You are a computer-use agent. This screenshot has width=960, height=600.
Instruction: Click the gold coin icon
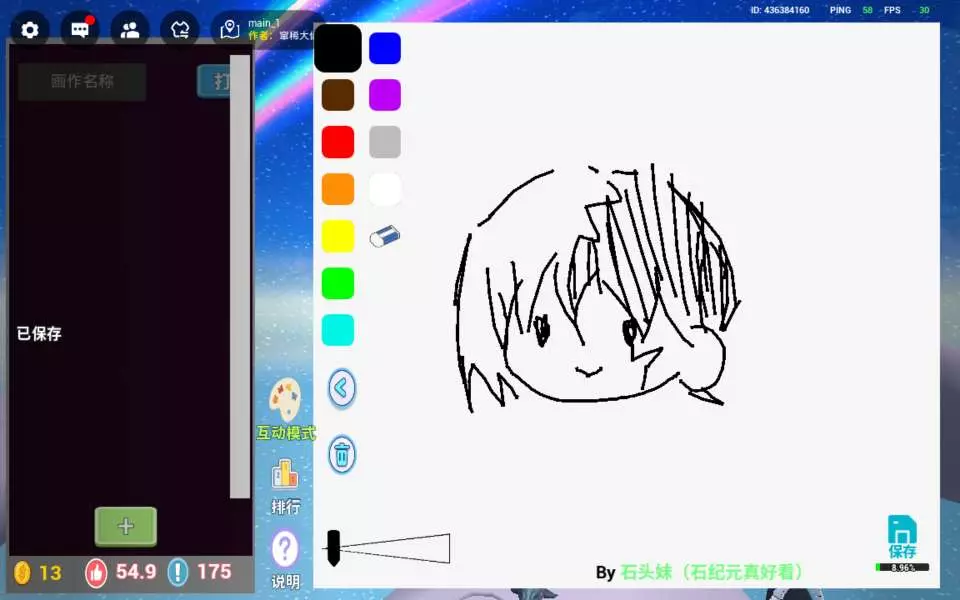click(22, 572)
